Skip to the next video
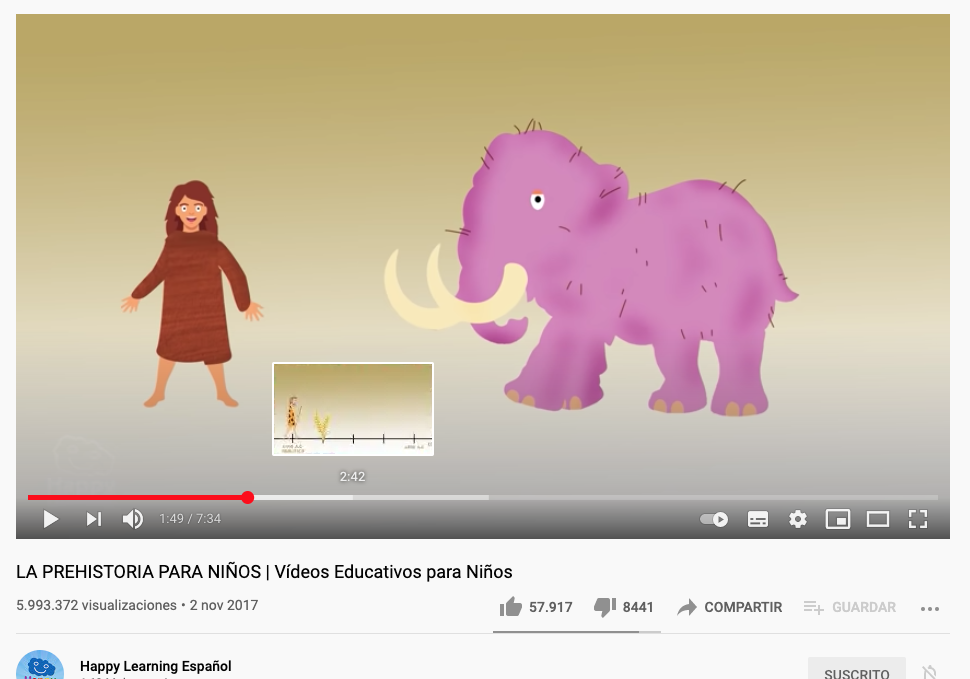This screenshot has height=679, width=970. click(93, 519)
